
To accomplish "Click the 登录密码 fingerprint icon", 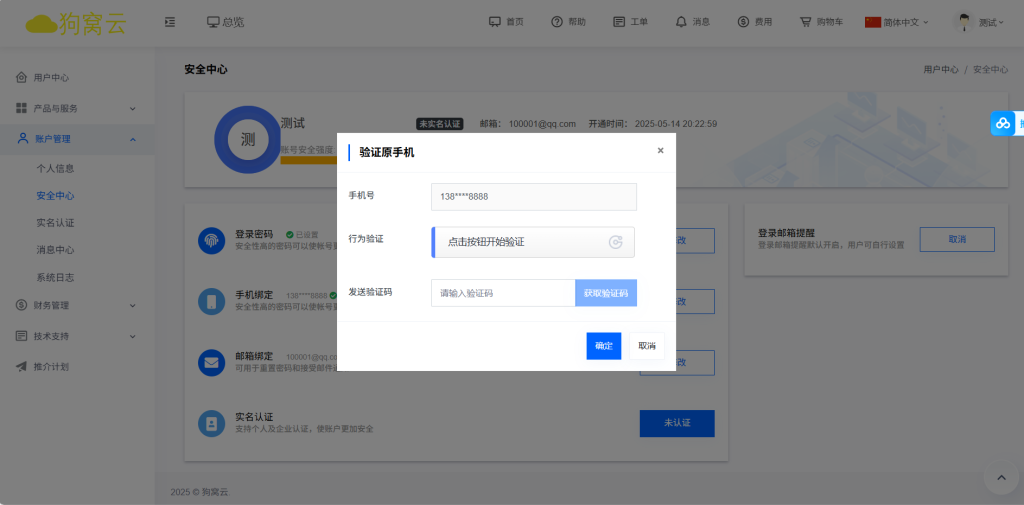I will 212,241.
